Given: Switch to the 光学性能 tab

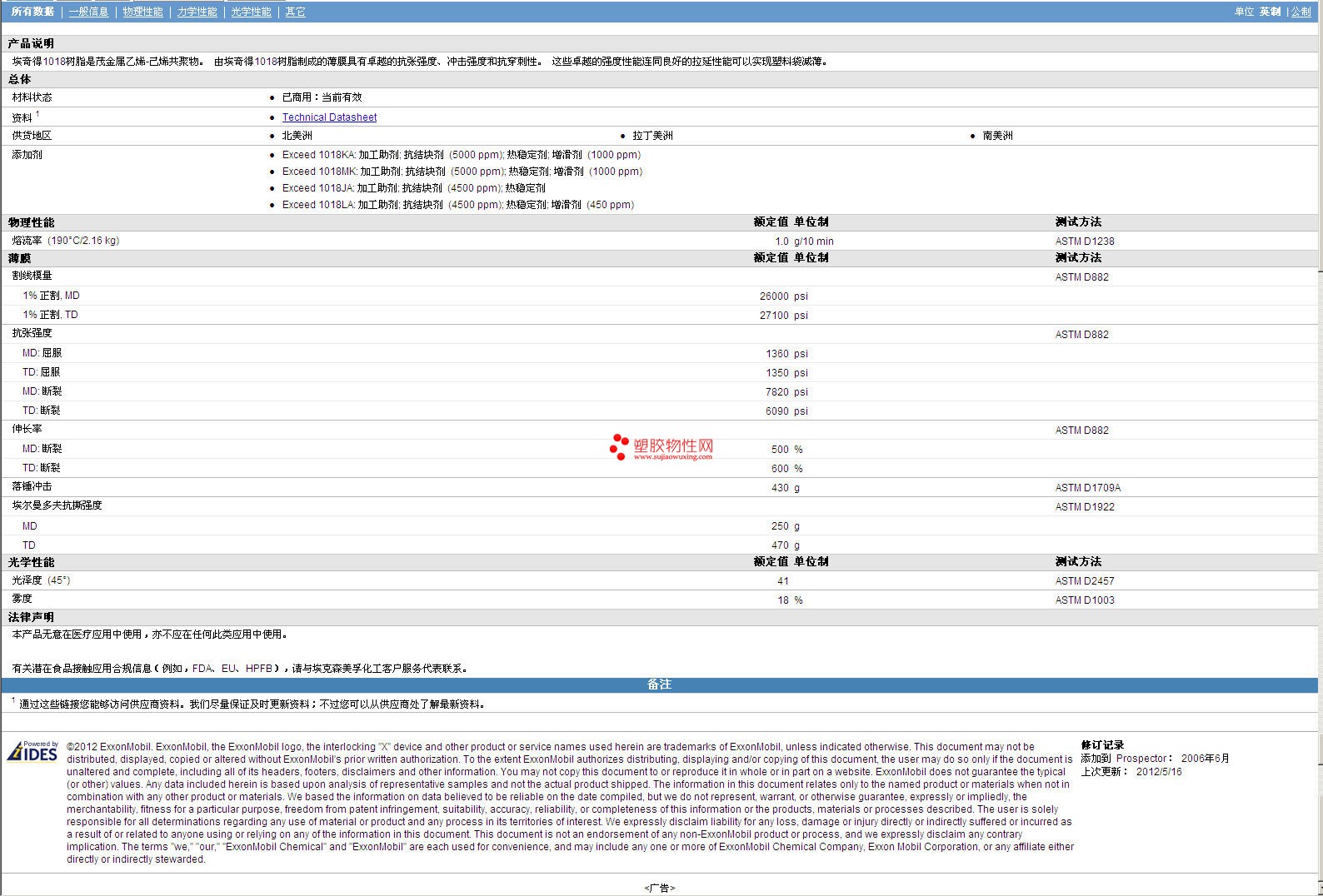Looking at the screenshot, I should tap(251, 12).
